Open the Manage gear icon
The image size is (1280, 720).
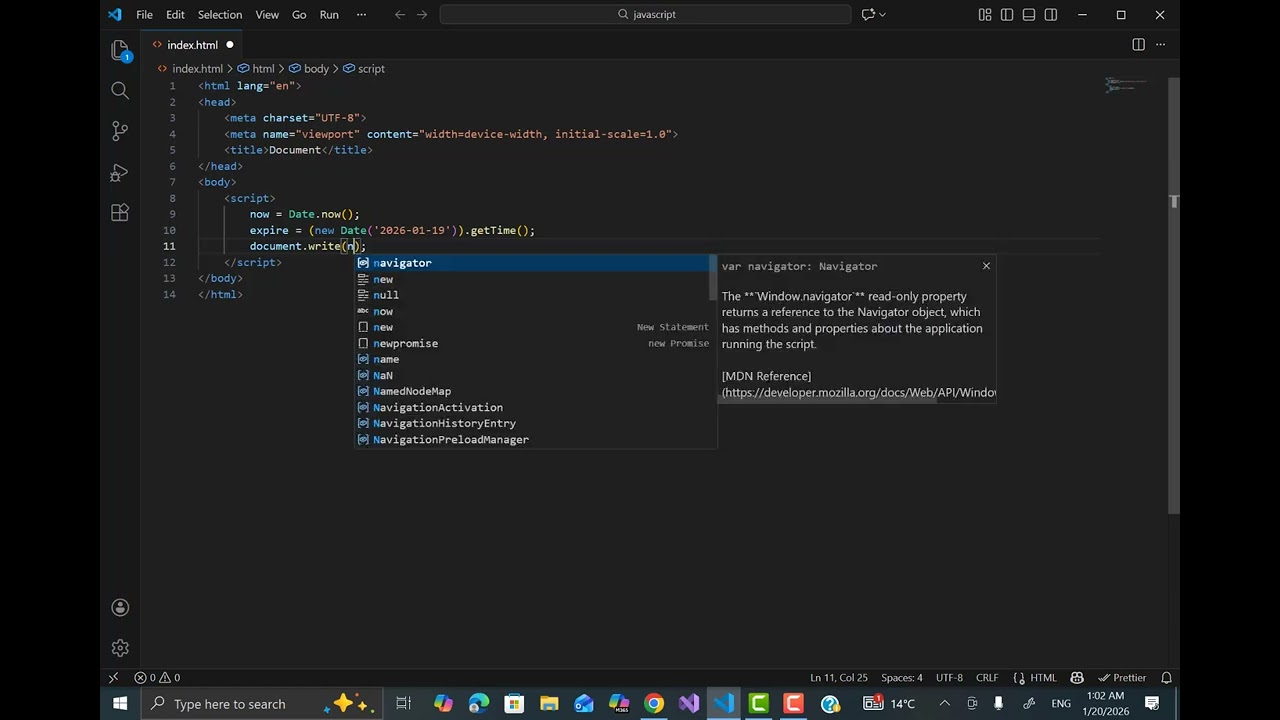pos(120,648)
